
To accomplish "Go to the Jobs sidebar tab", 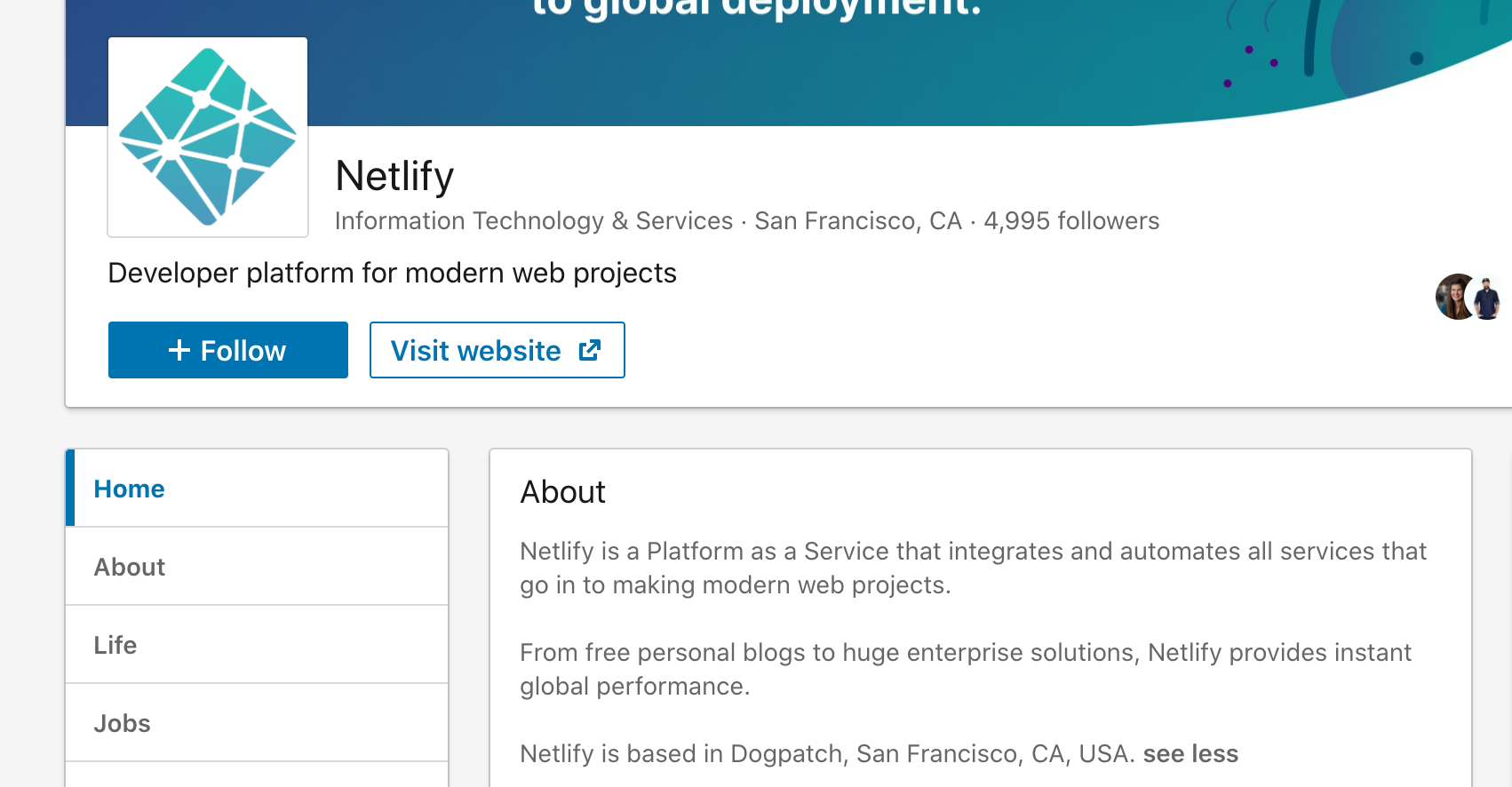I will pyautogui.click(x=123, y=723).
